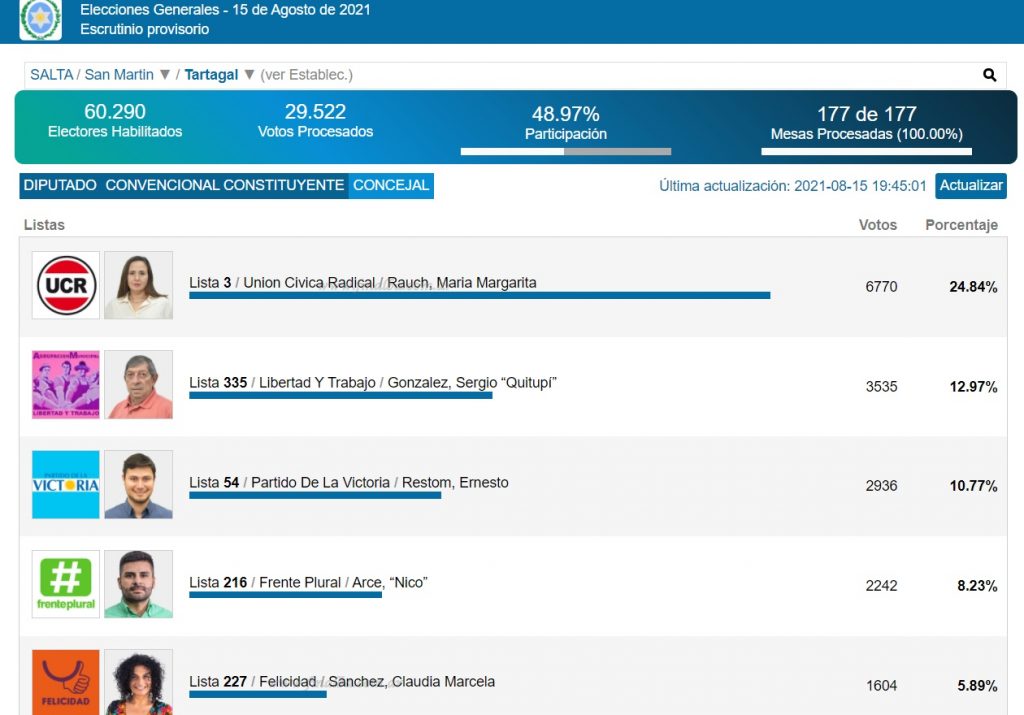Click the SALTA breadcrumb link
Image resolution: width=1024 pixels, height=715 pixels.
(51, 75)
